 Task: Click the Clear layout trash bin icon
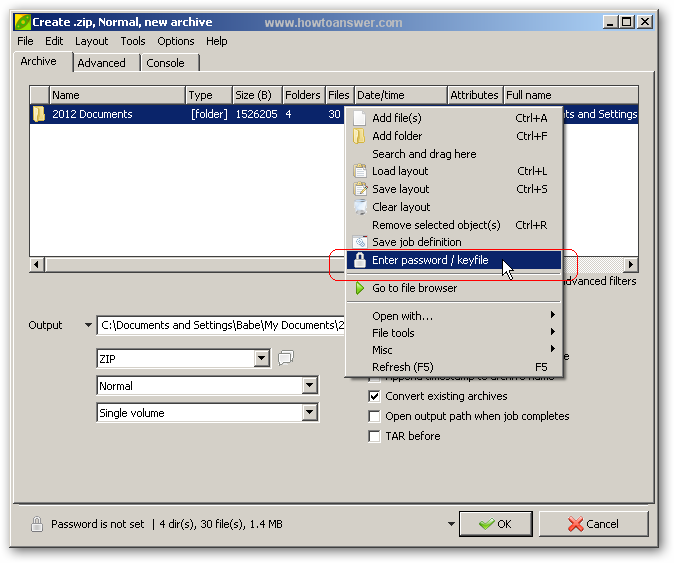360,207
